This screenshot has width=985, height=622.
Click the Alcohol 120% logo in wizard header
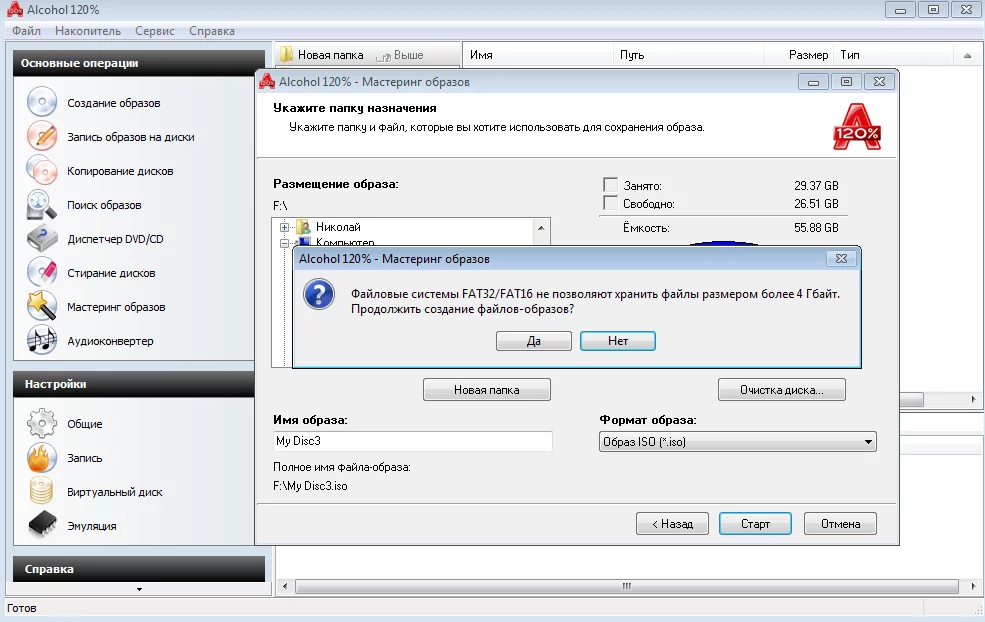[x=857, y=127]
